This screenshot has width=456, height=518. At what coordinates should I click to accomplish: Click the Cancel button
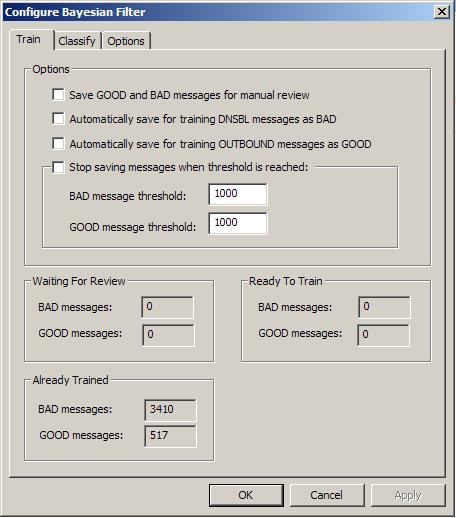(x=327, y=495)
